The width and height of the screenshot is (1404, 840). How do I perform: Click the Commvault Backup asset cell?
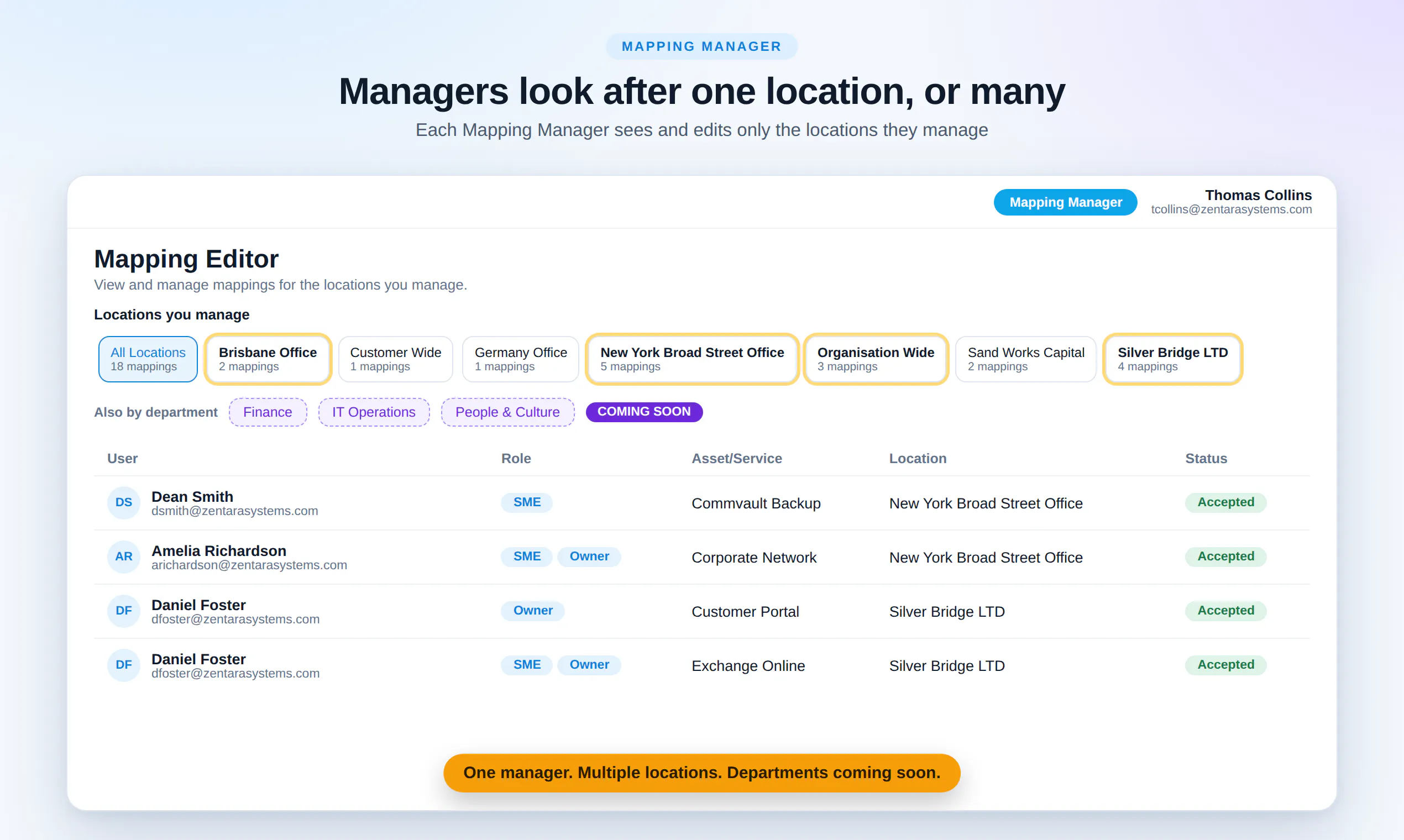coord(756,504)
